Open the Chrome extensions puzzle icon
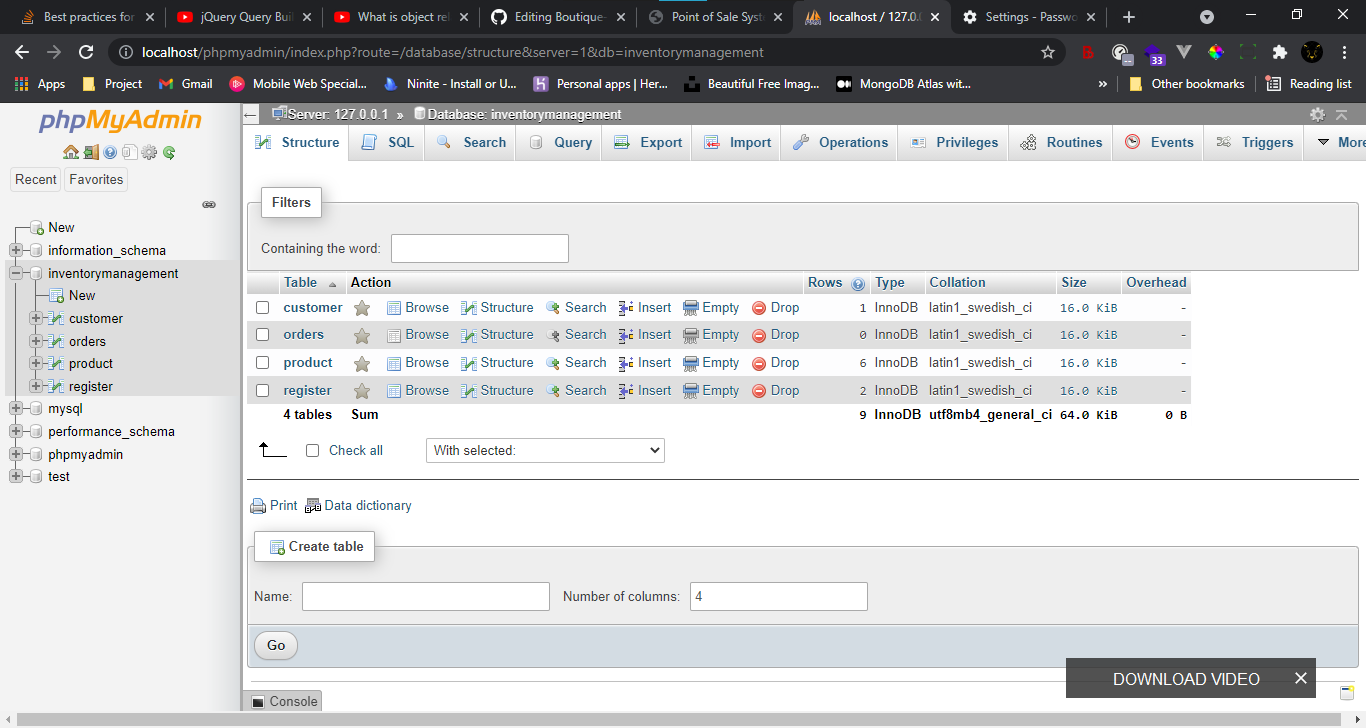Screen dimensions: 1366x728 point(1279,52)
